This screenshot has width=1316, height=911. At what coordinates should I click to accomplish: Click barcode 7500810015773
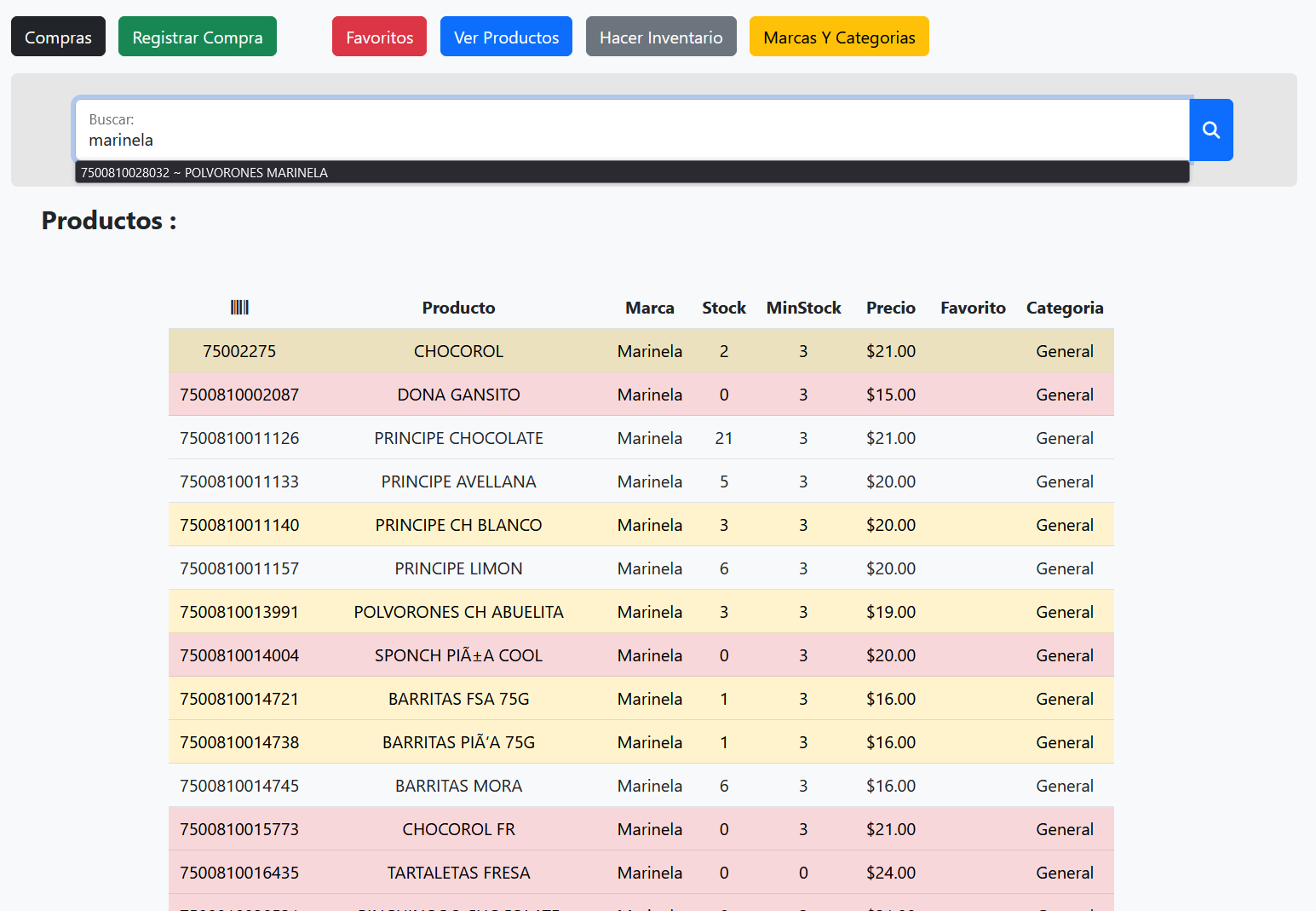point(239,829)
